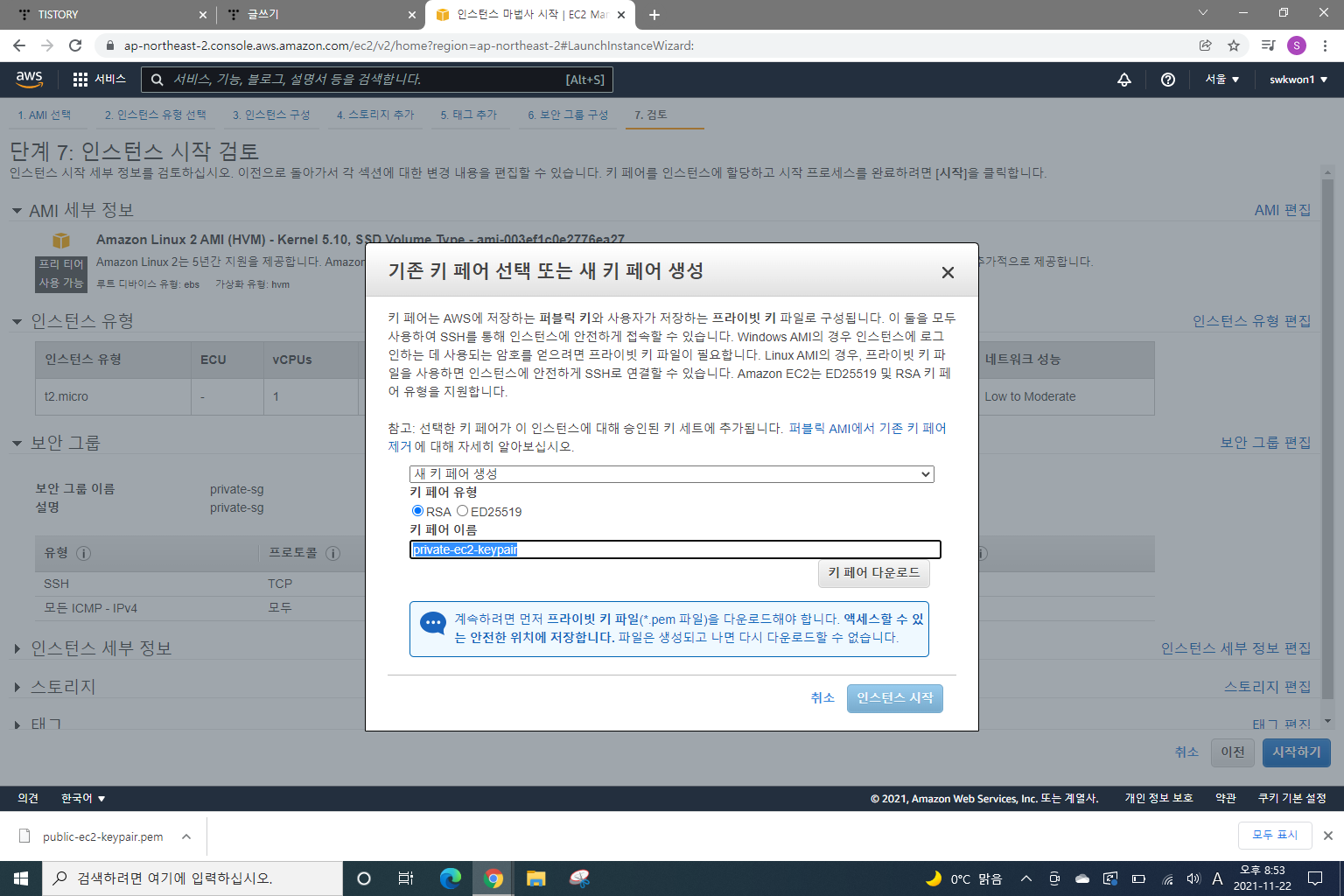Click the info icon next to 프로토콜 column
The width and height of the screenshot is (1344, 896).
tap(332, 554)
